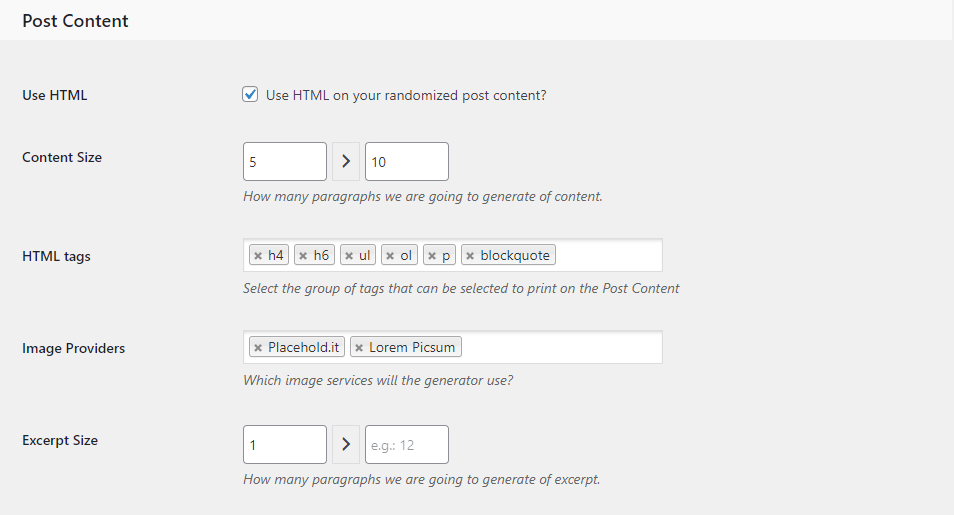Remove the ol tag
The width and height of the screenshot is (954, 515).
390,256
